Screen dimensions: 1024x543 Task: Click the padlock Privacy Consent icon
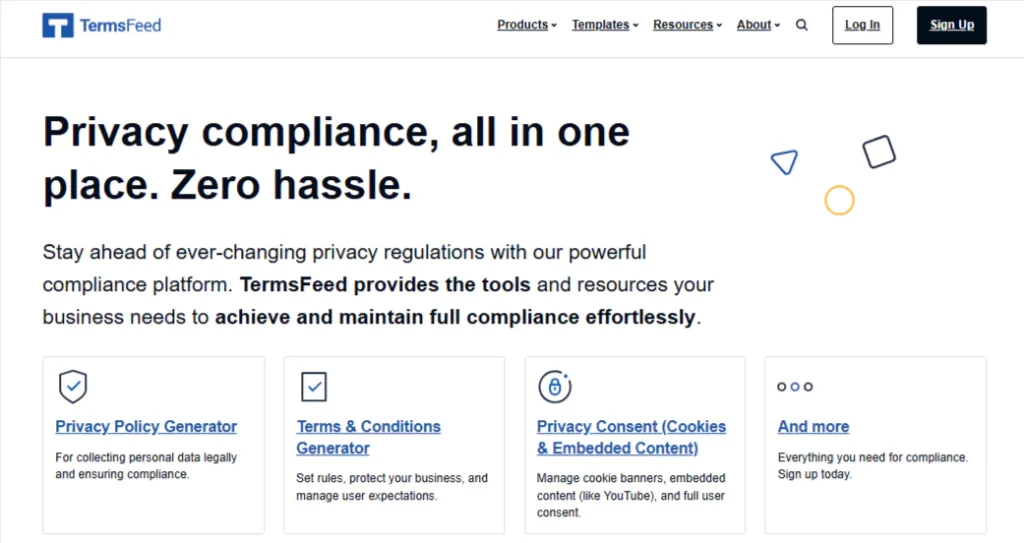click(554, 386)
